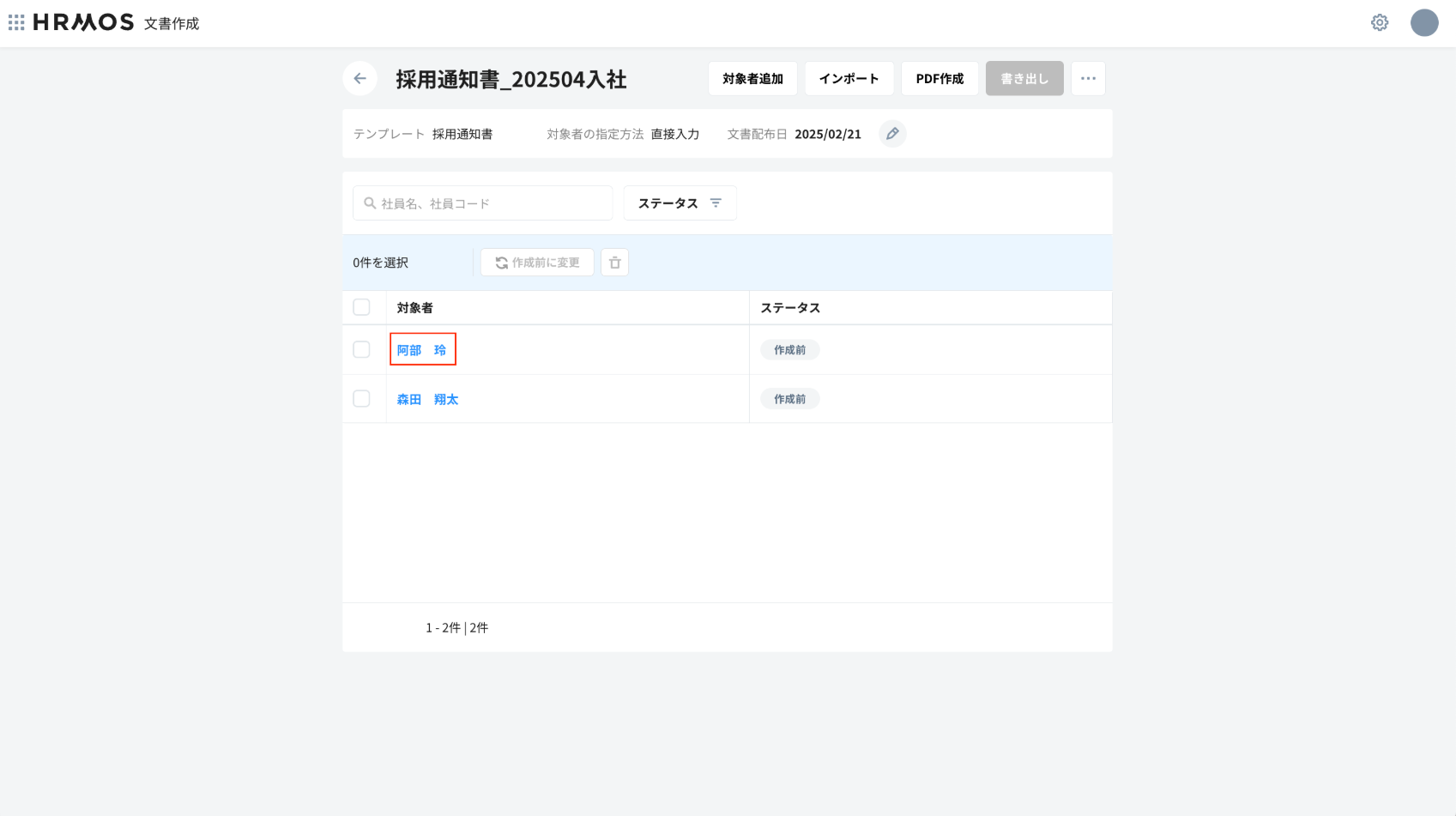
Task: Open the user avatar menu
Action: point(1424,22)
